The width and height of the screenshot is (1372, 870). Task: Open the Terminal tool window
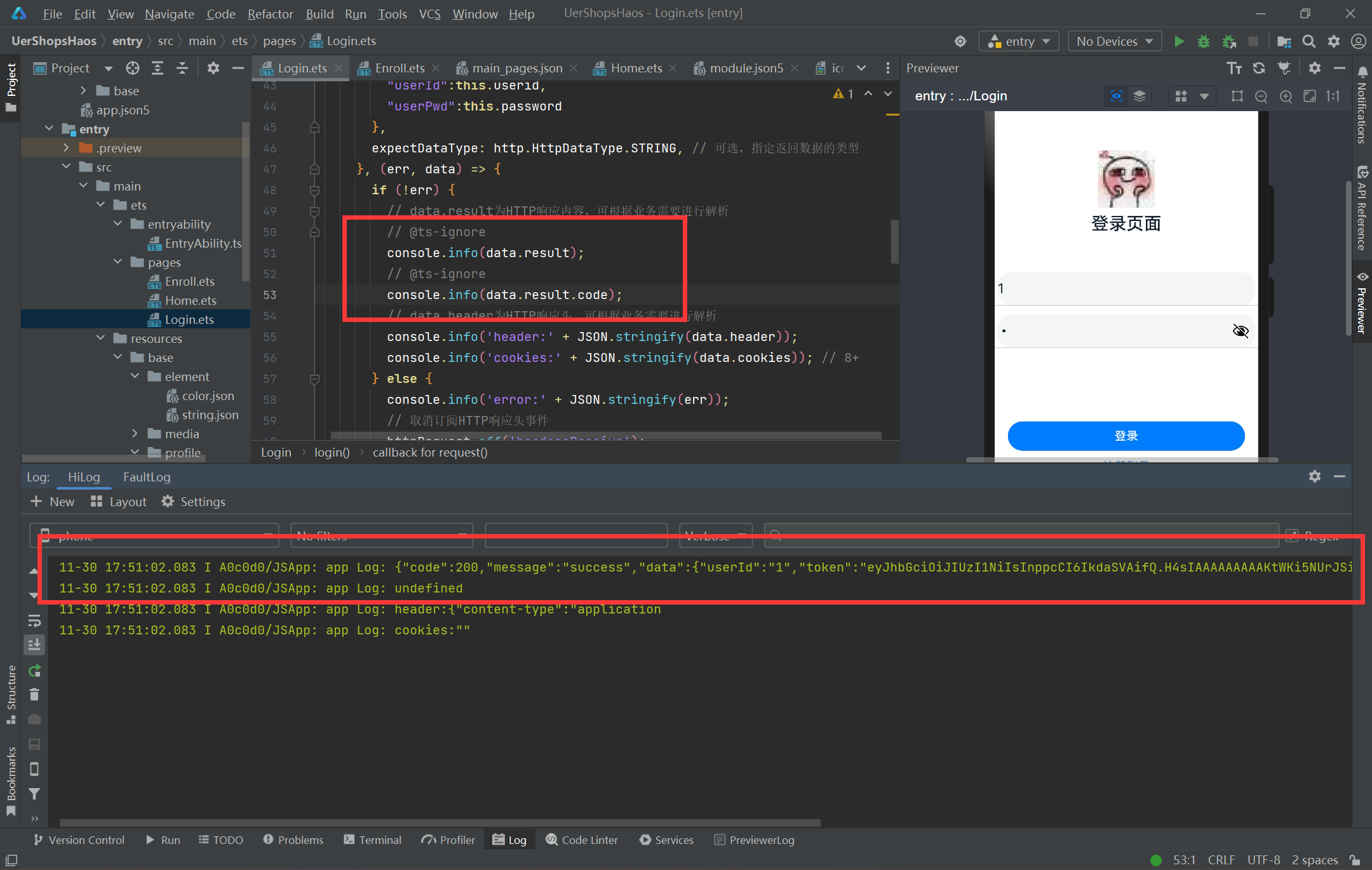373,840
